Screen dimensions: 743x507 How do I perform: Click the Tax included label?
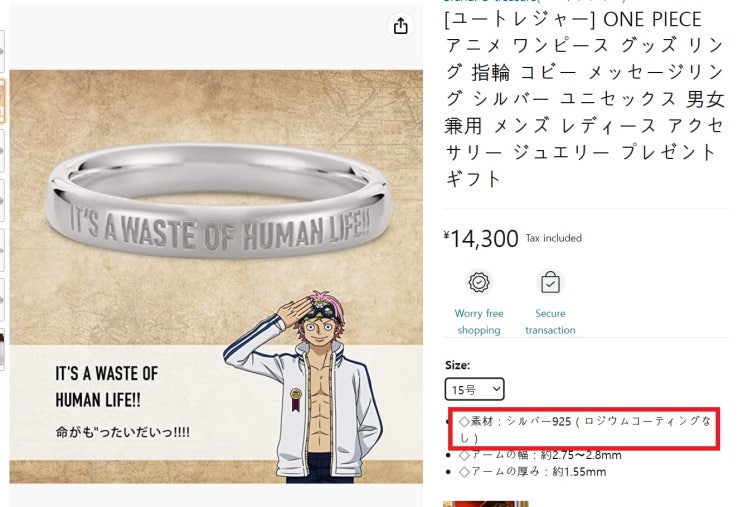pos(553,238)
